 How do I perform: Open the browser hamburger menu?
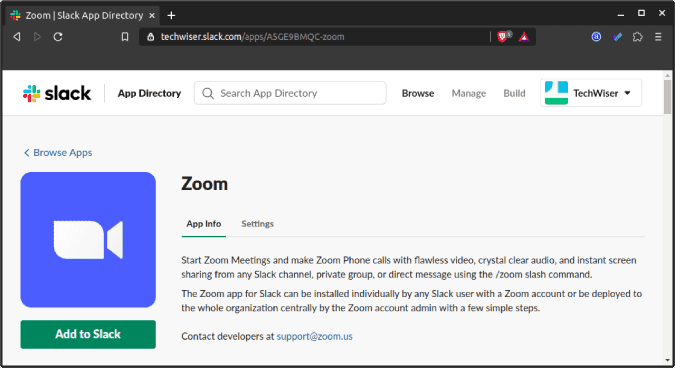point(658,37)
